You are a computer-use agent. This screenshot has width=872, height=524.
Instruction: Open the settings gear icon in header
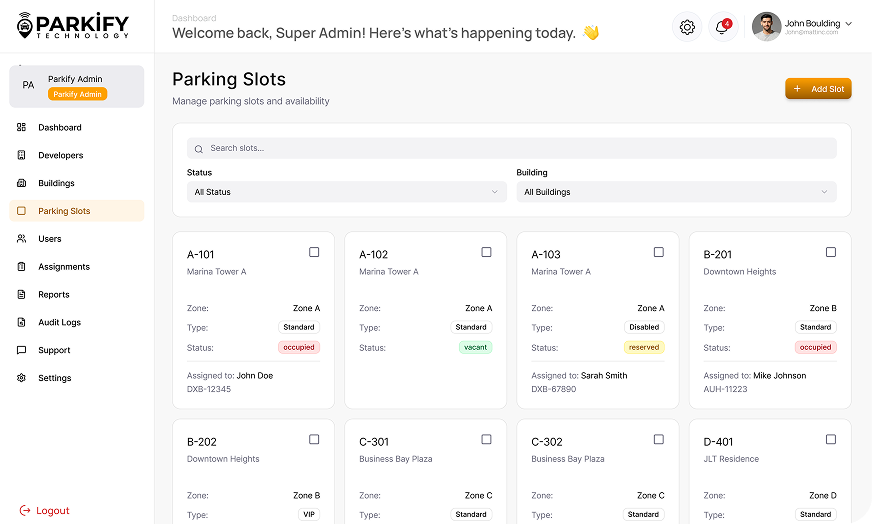tap(687, 27)
